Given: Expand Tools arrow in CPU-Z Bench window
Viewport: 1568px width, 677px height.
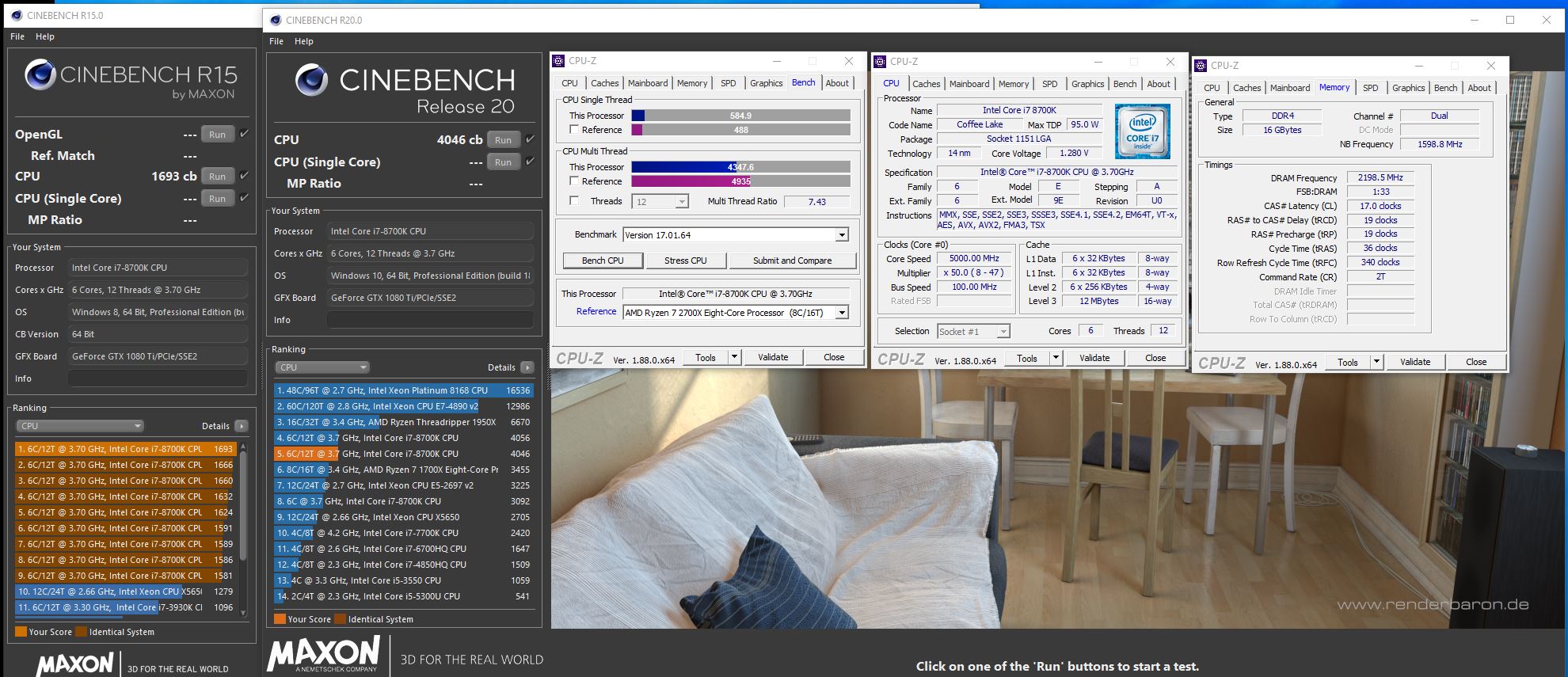Looking at the screenshot, I should (734, 357).
